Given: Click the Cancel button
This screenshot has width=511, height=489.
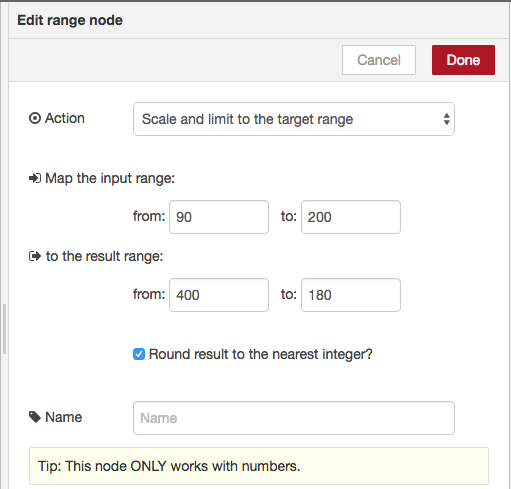Looking at the screenshot, I should pyautogui.click(x=379, y=60).
